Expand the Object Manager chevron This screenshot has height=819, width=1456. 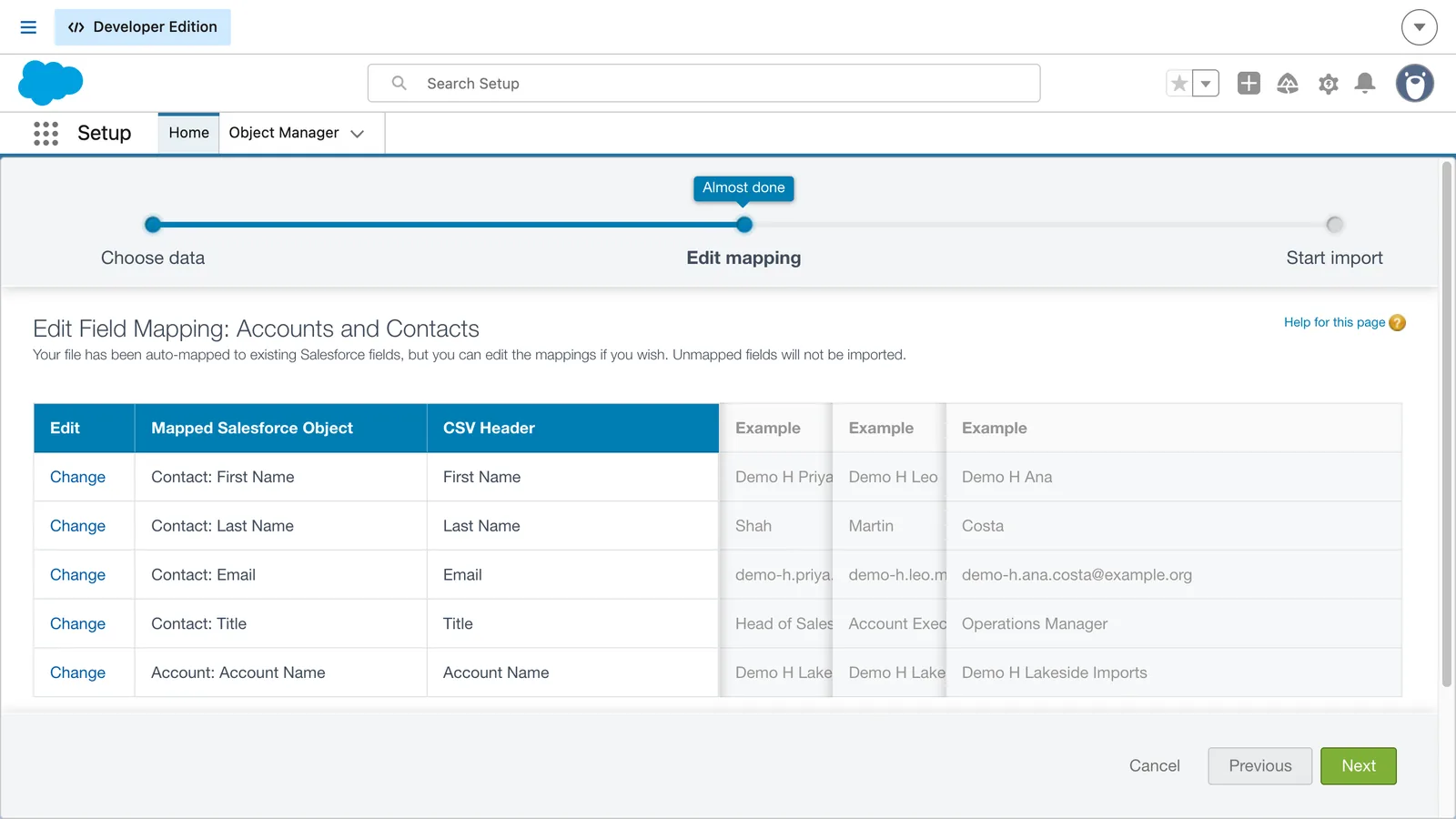tap(358, 134)
